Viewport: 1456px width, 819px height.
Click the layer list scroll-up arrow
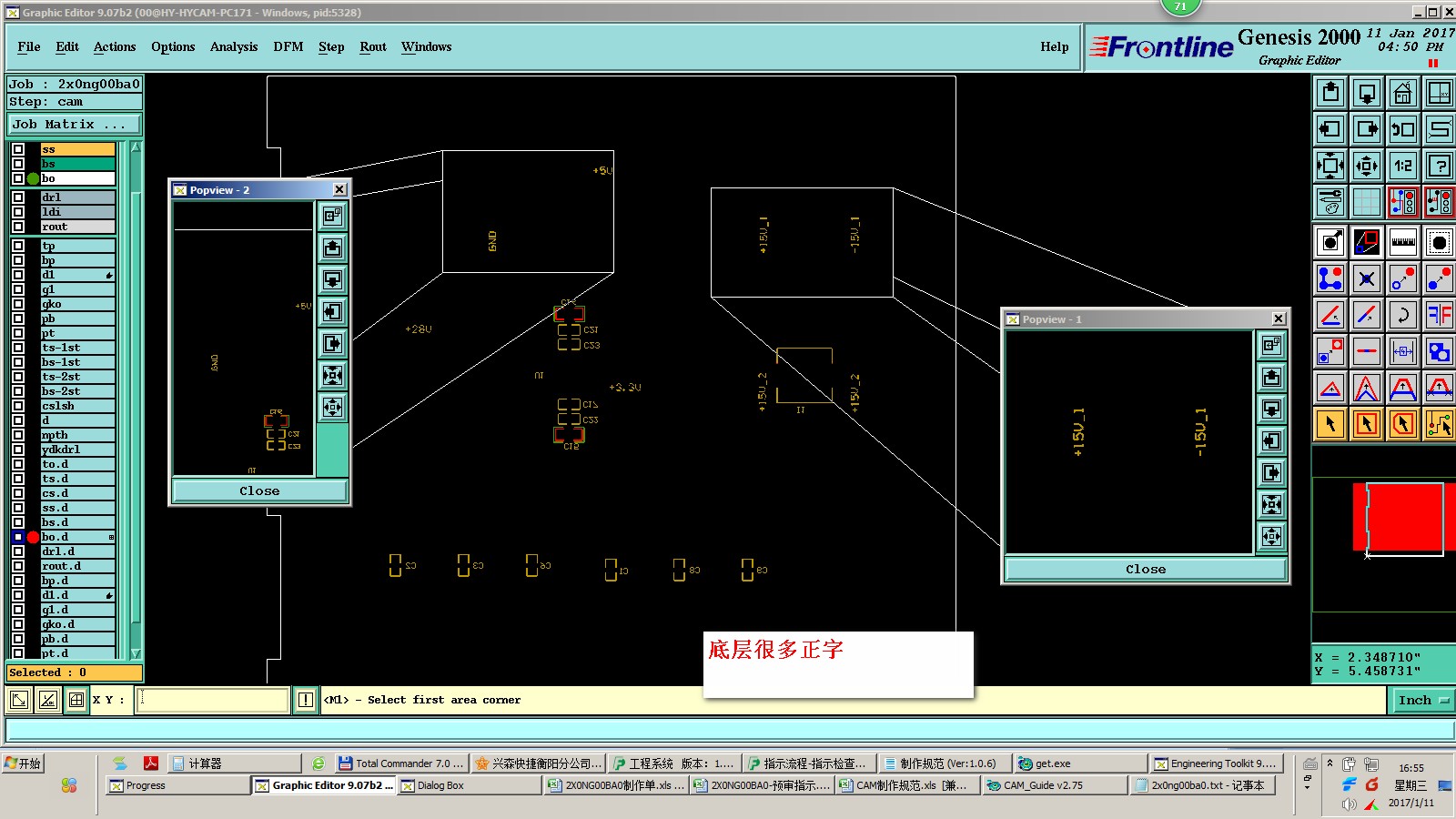point(136,147)
